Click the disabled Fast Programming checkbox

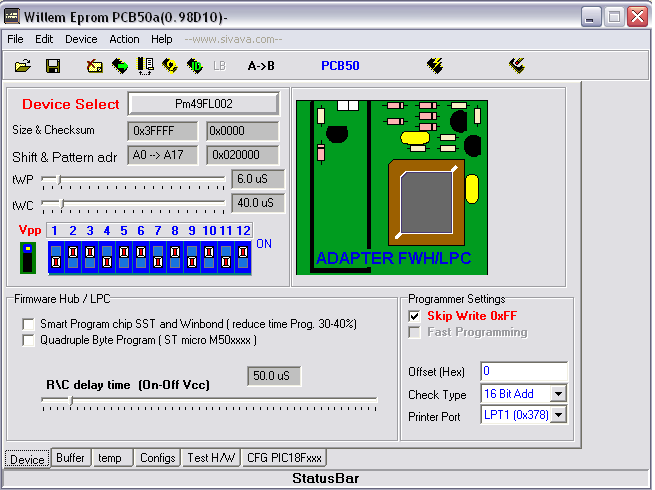[414, 333]
